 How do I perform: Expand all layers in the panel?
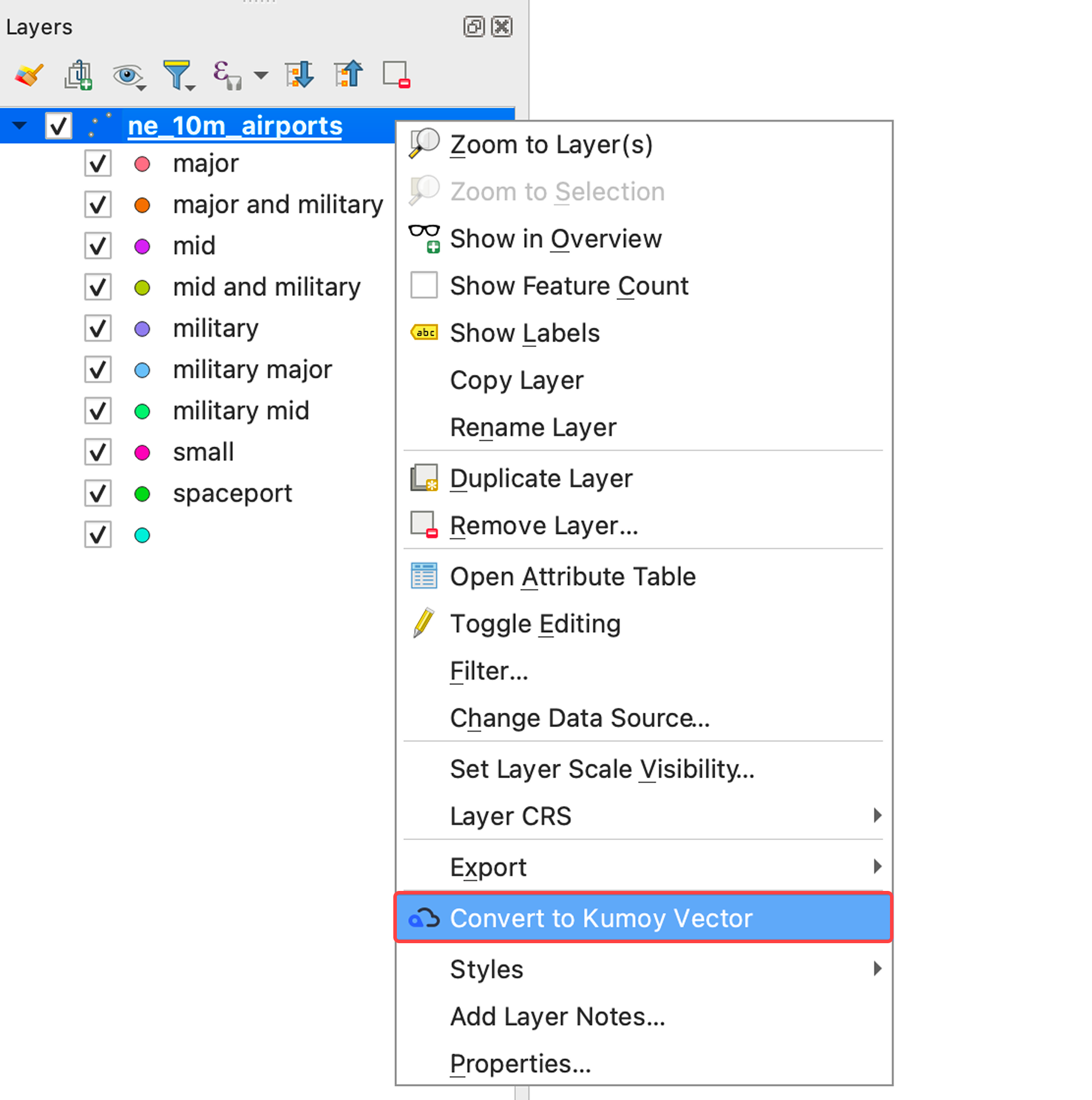point(300,74)
